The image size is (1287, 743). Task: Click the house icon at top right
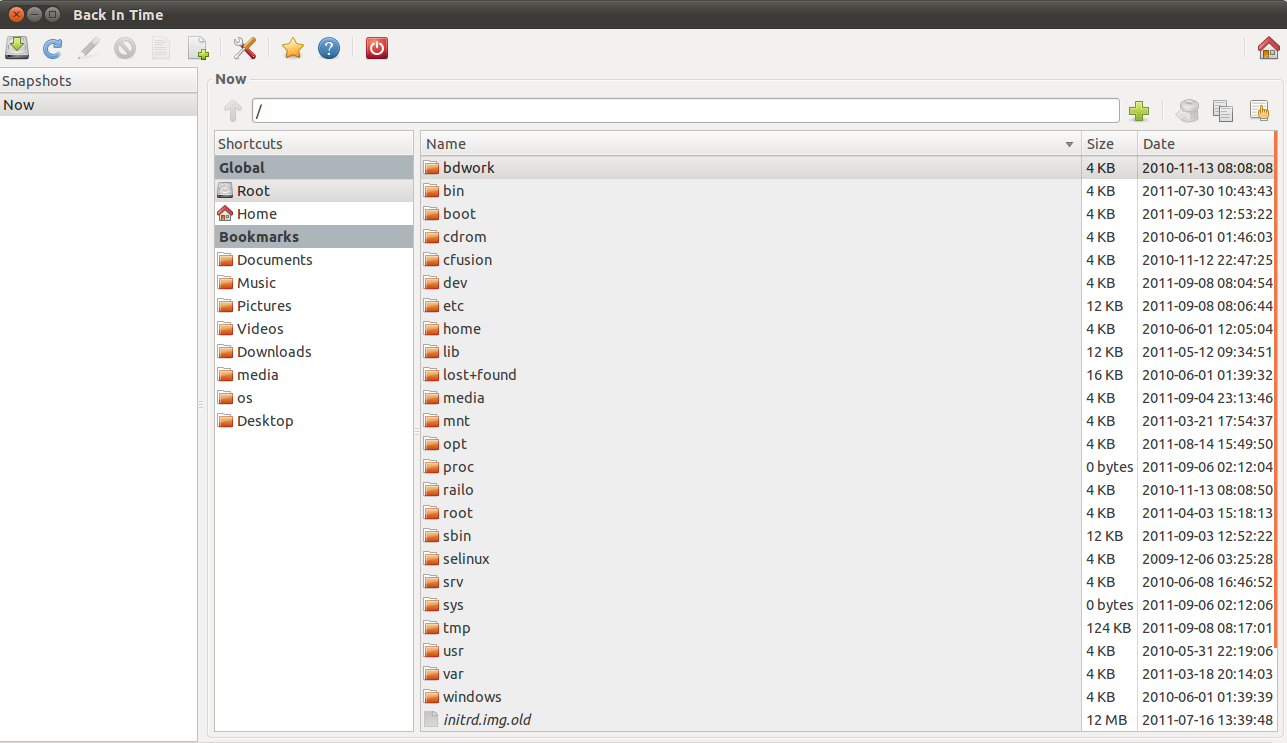point(1268,48)
